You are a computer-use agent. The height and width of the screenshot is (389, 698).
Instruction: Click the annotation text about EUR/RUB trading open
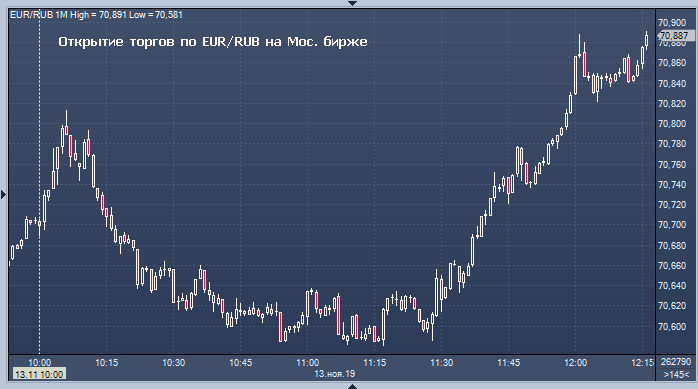[x=213, y=42]
